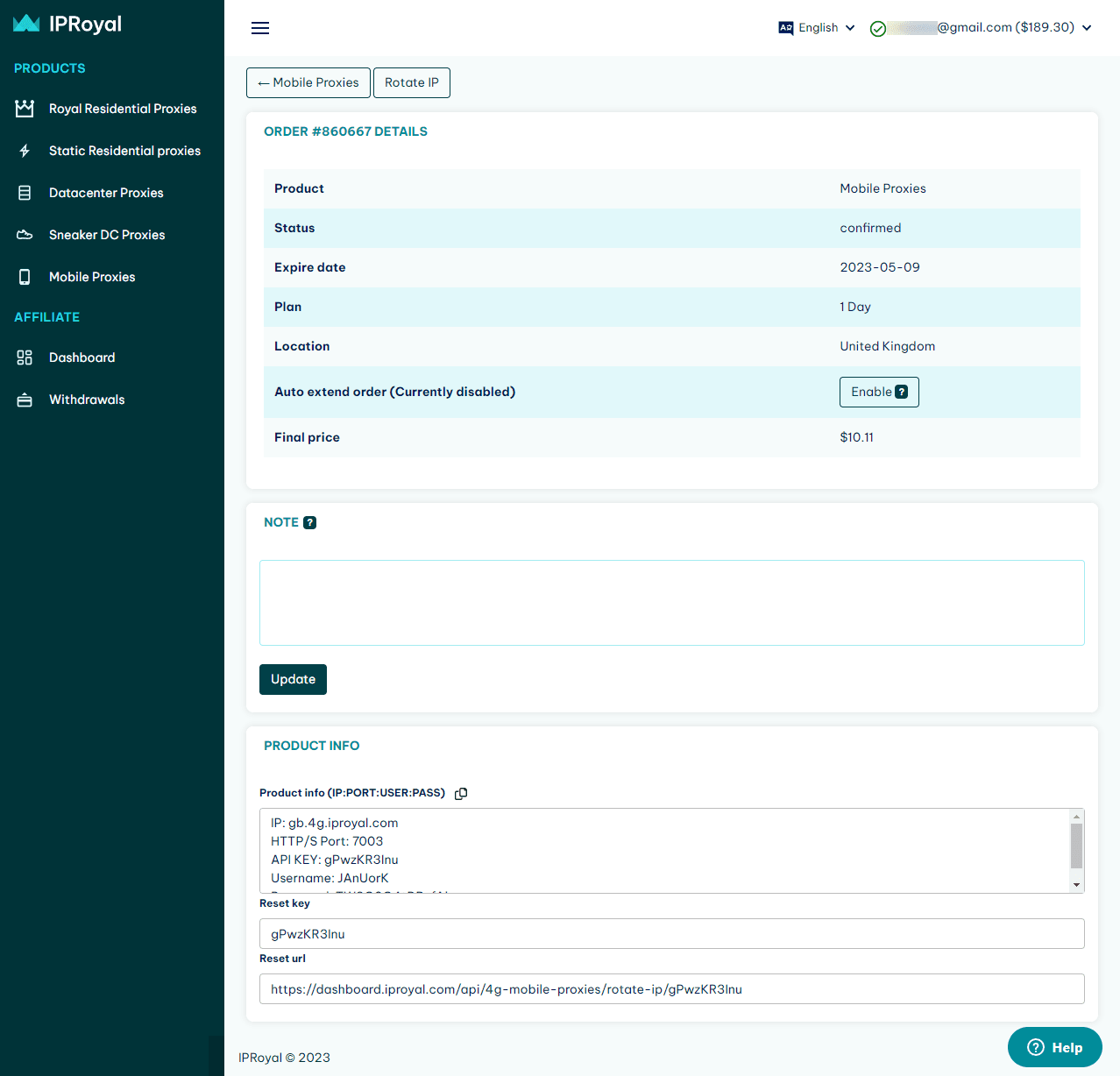Open Mobile Proxies from sidebar

pyautogui.click(x=92, y=277)
